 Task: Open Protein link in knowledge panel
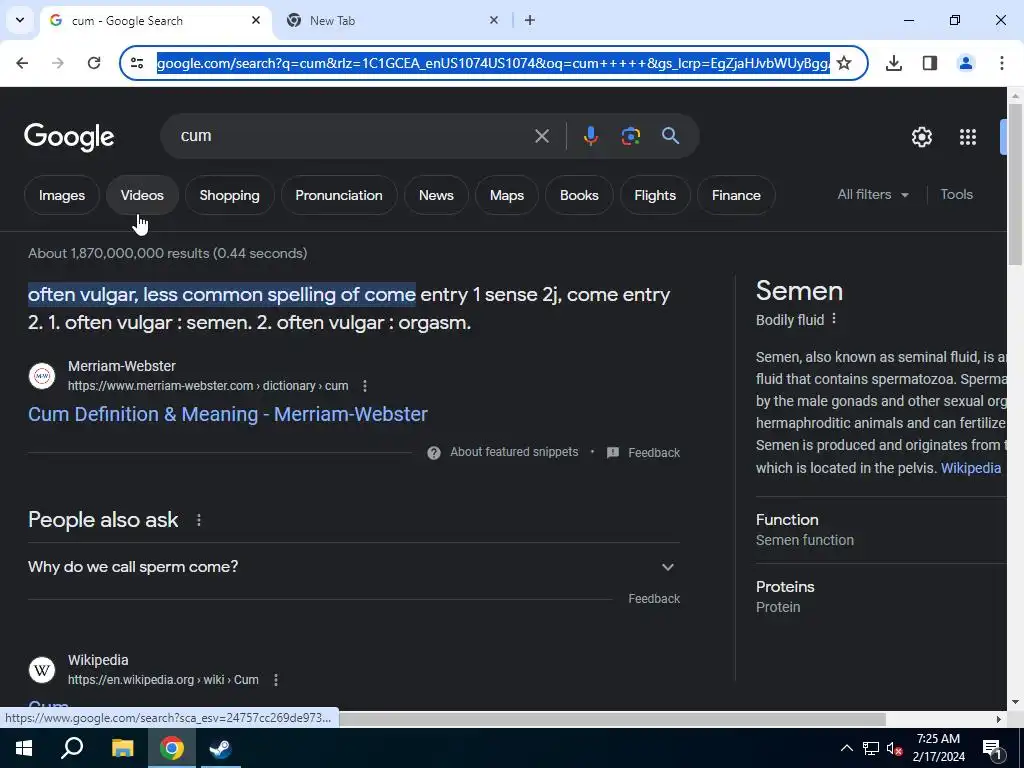[x=778, y=607]
